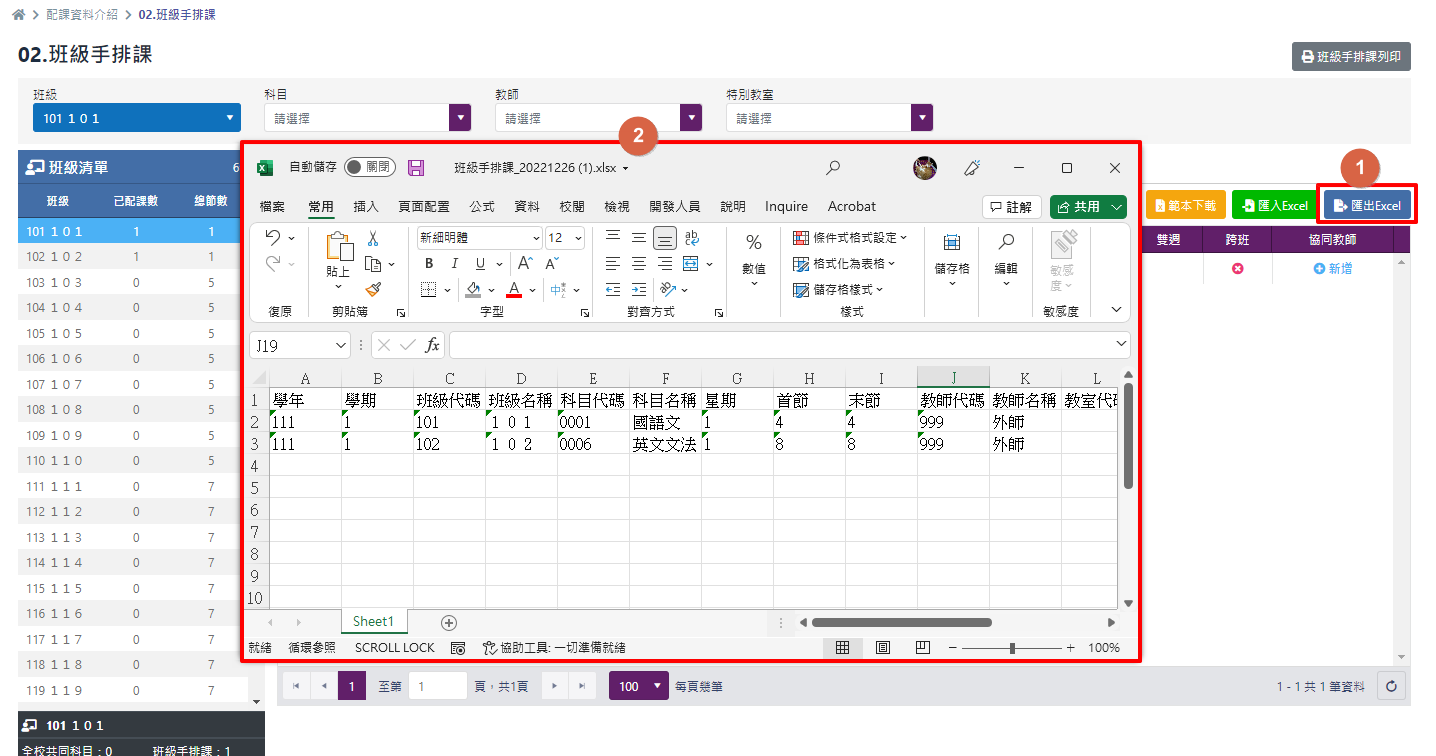Increase the font size in Excel
Viewport: 1436px width, 756px height.
[x=524, y=264]
